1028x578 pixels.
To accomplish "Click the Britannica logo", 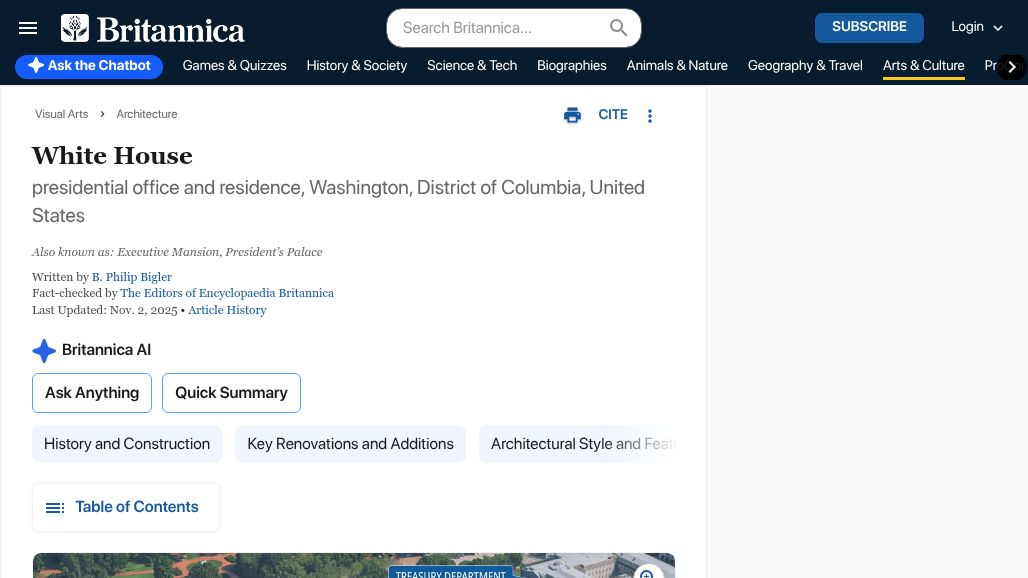I will pyautogui.click(x=153, y=29).
